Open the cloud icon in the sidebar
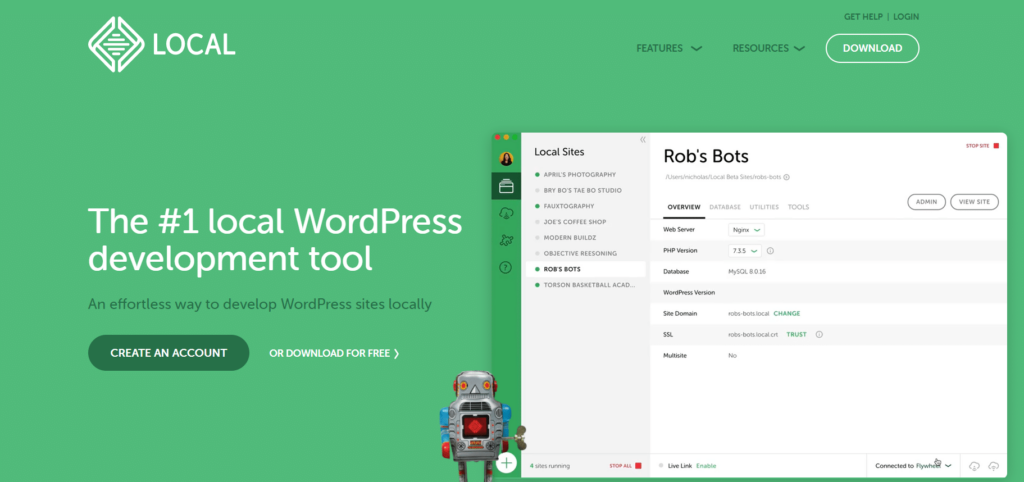Image resolution: width=1024 pixels, height=482 pixels. coord(506,213)
